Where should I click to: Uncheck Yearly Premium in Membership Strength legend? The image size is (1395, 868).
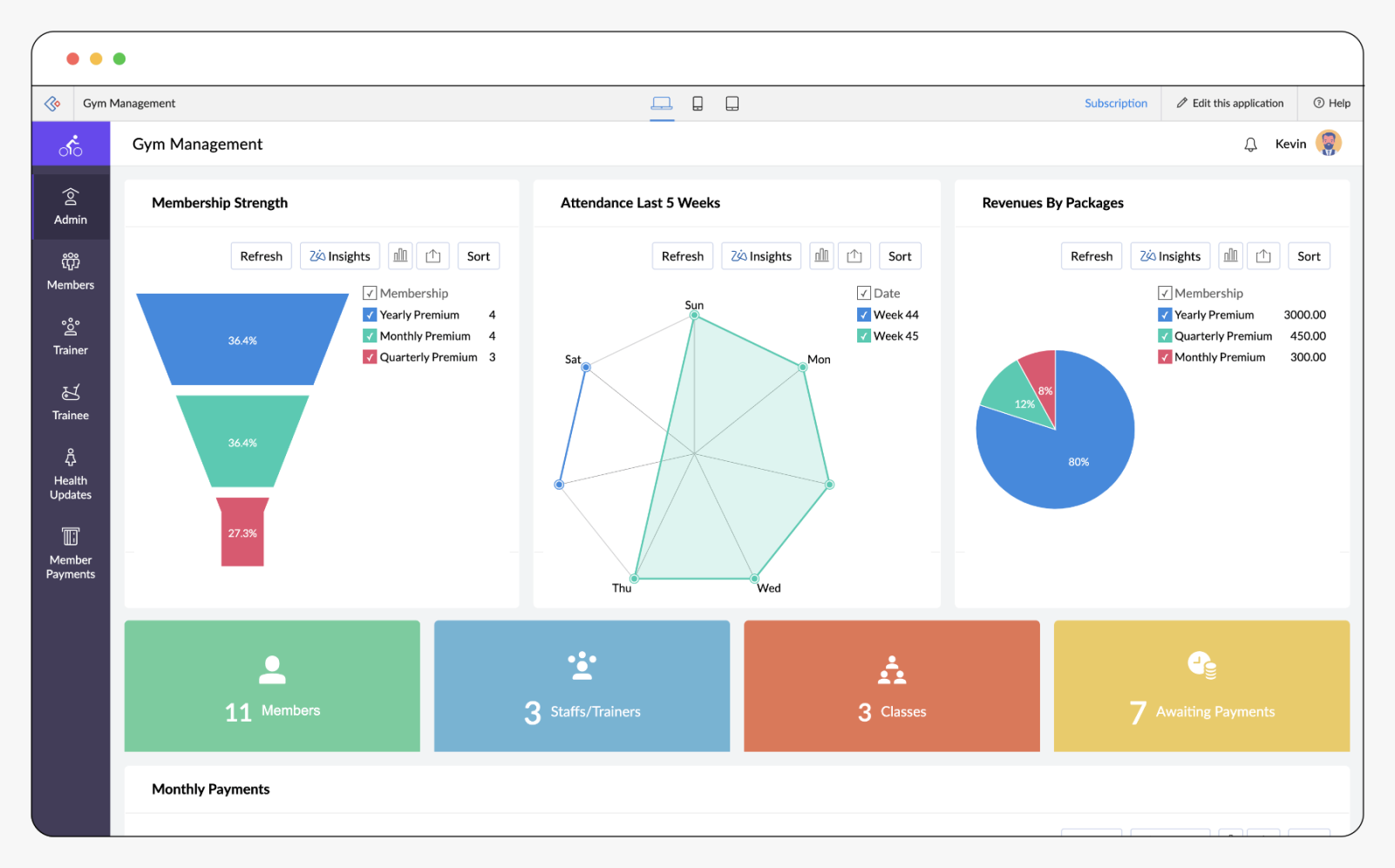point(370,315)
